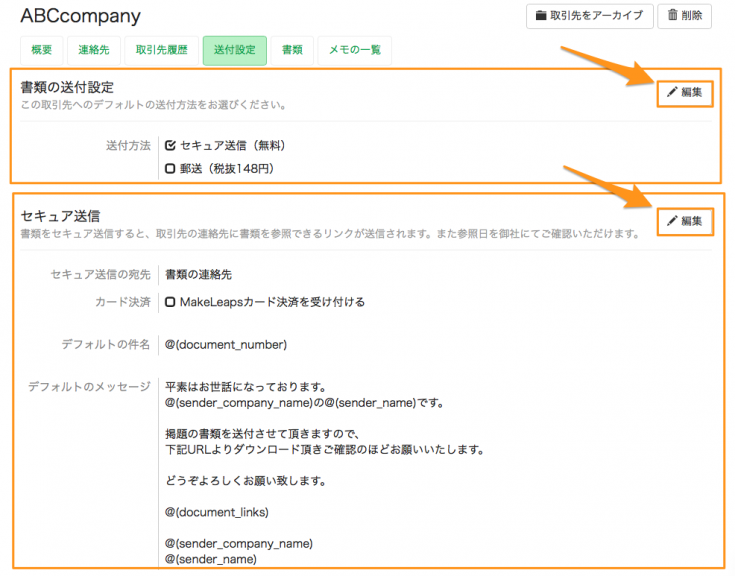Click the trash icon for 削除
The image size is (735, 576).
tap(673, 16)
